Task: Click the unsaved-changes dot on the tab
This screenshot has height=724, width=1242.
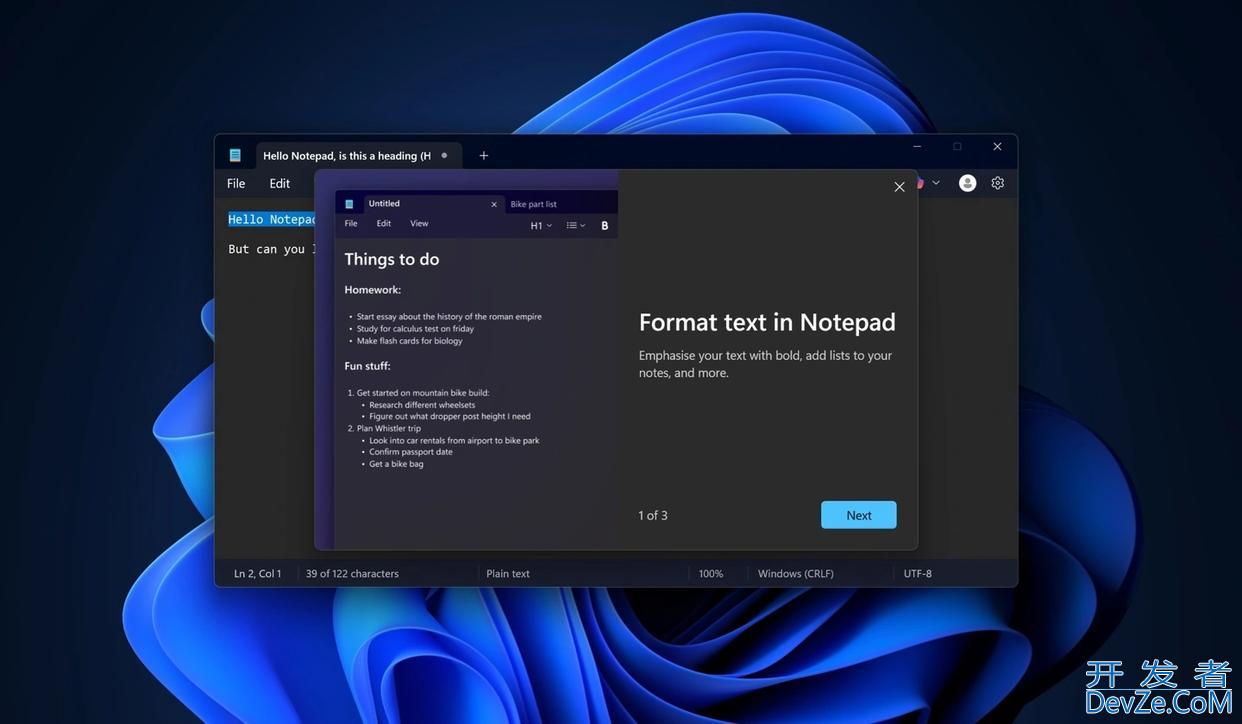Action: 445,155
